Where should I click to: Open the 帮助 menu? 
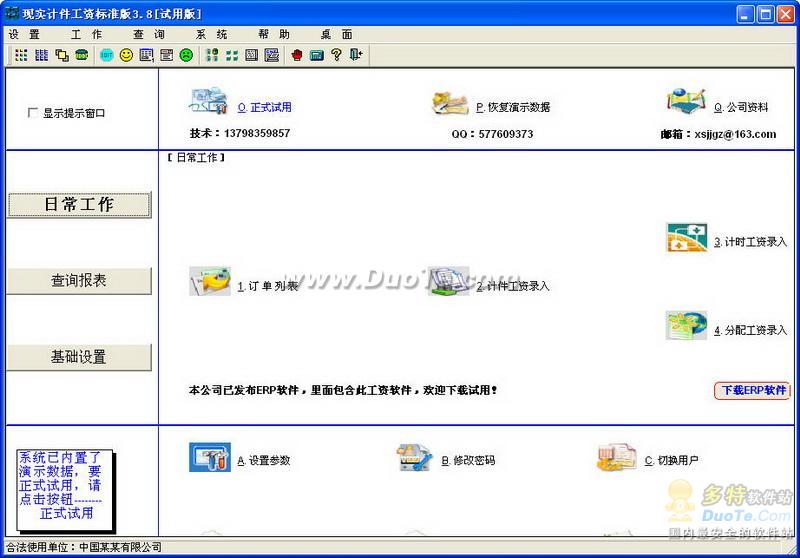(x=274, y=34)
